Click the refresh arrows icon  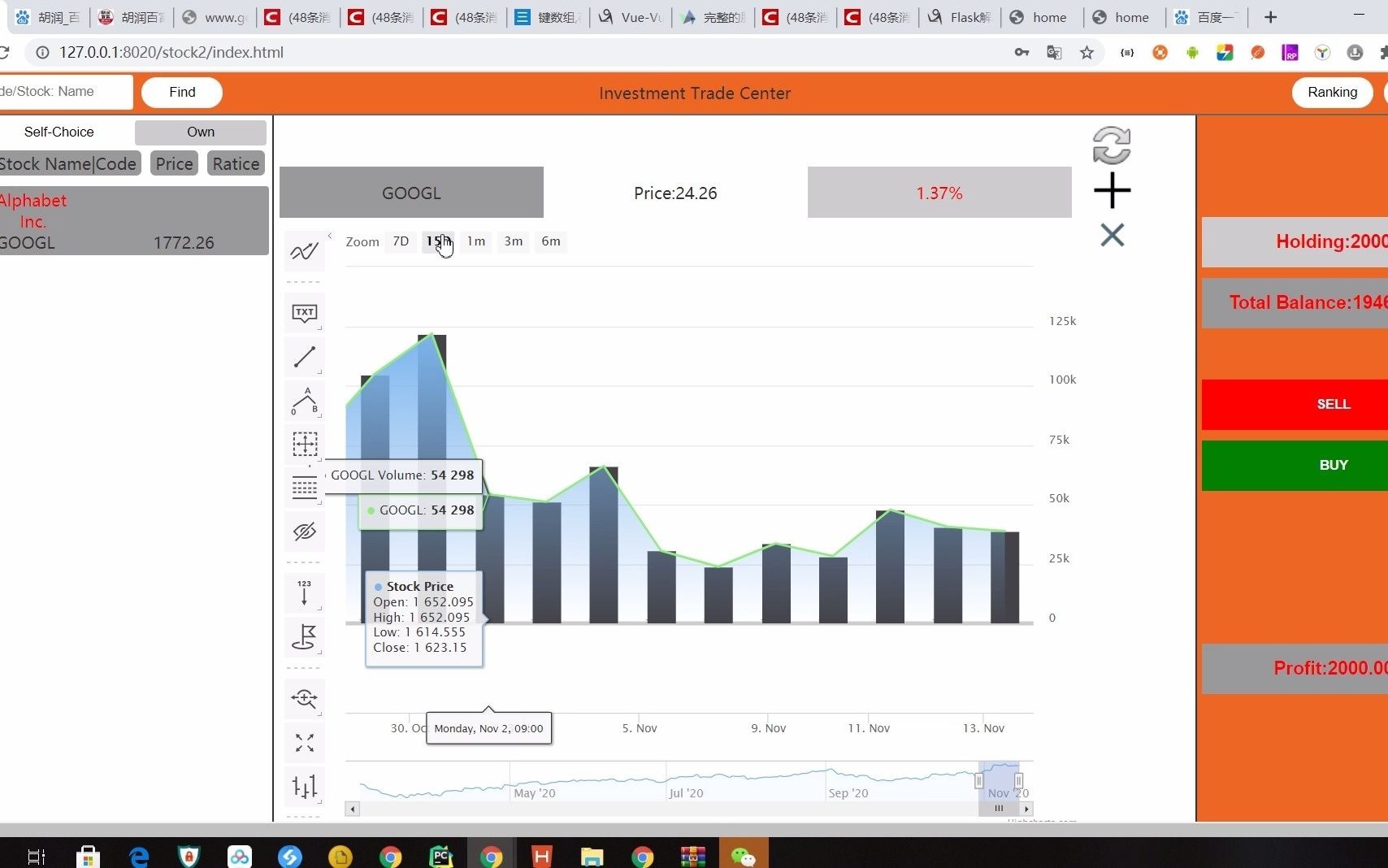[1112, 145]
